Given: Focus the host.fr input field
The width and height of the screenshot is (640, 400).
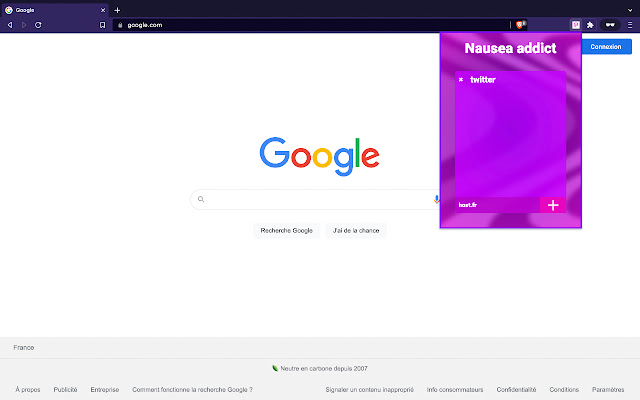Looking at the screenshot, I should tap(498, 205).
